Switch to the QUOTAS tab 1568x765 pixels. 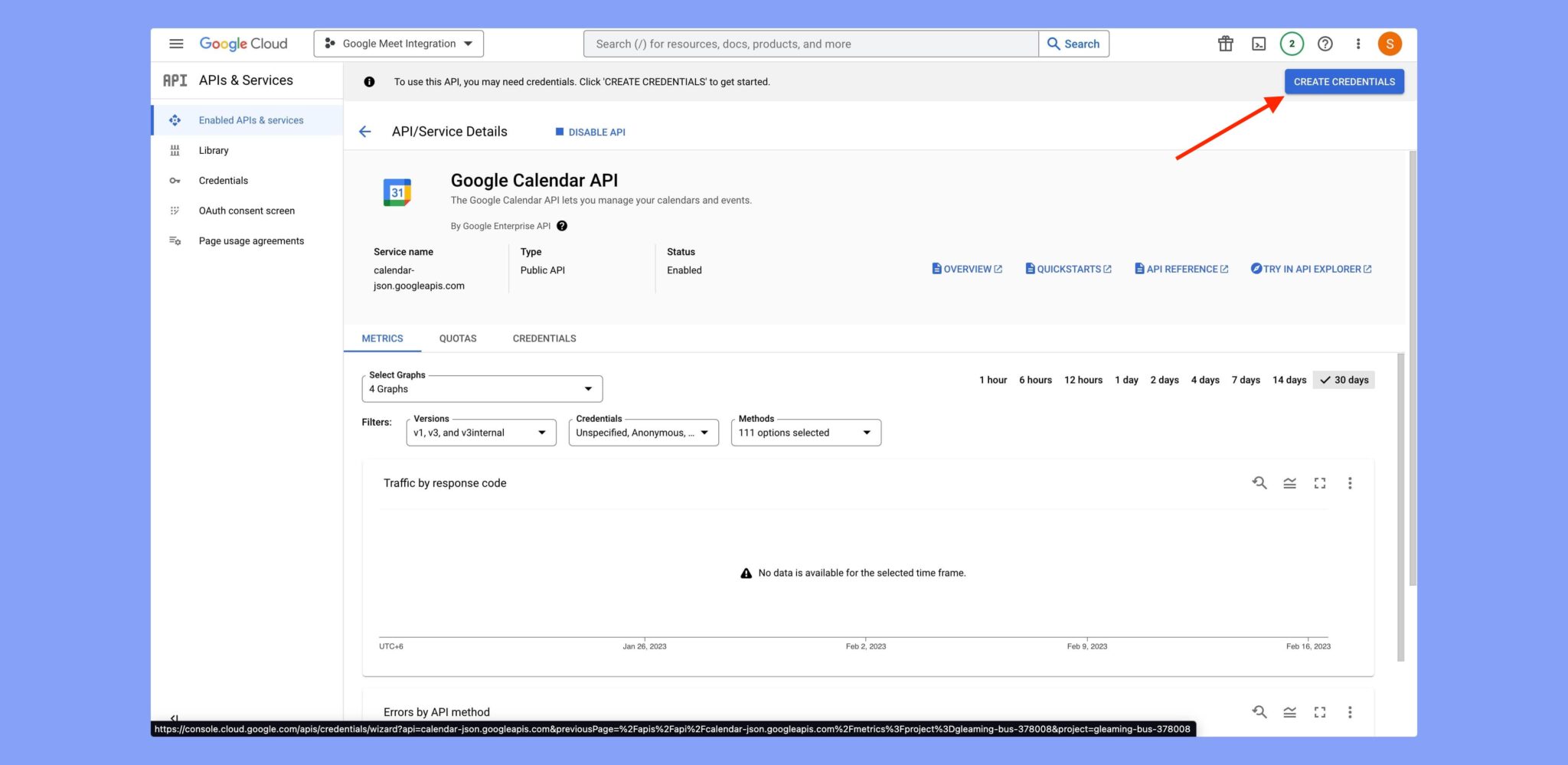[457, 338]
